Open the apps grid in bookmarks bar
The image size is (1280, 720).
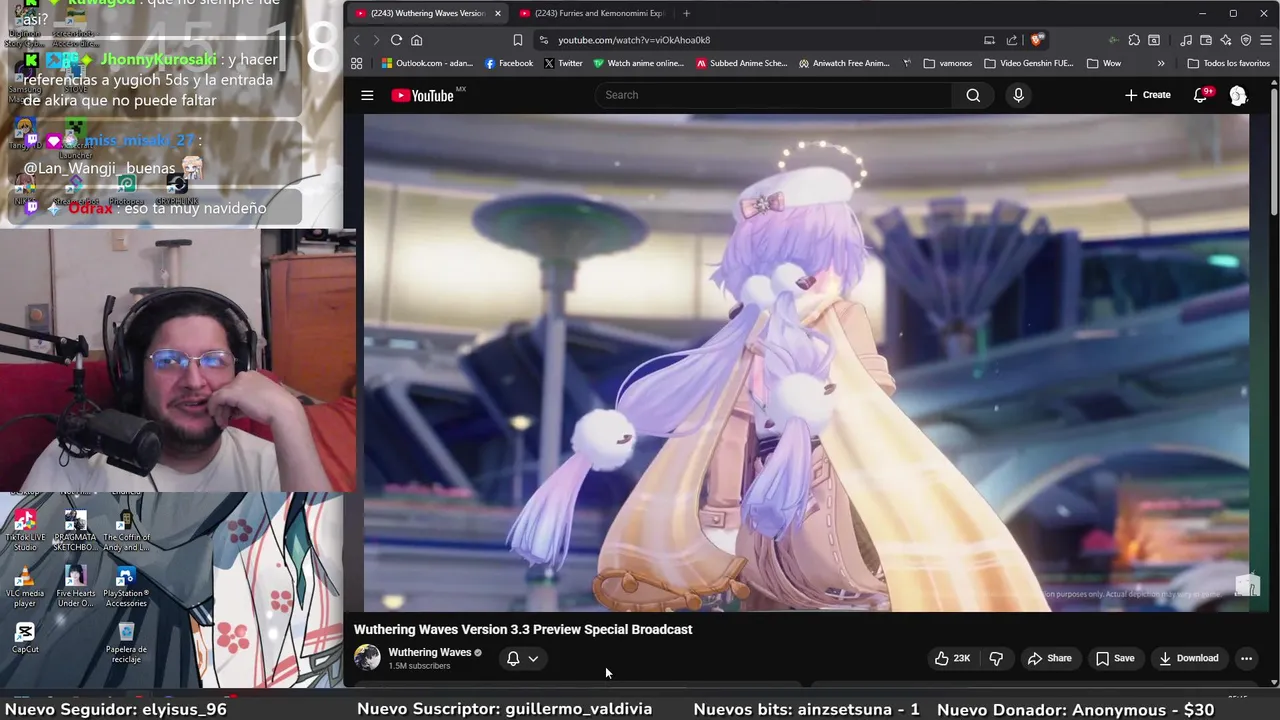pyautogui.click(x=356, y=63)
